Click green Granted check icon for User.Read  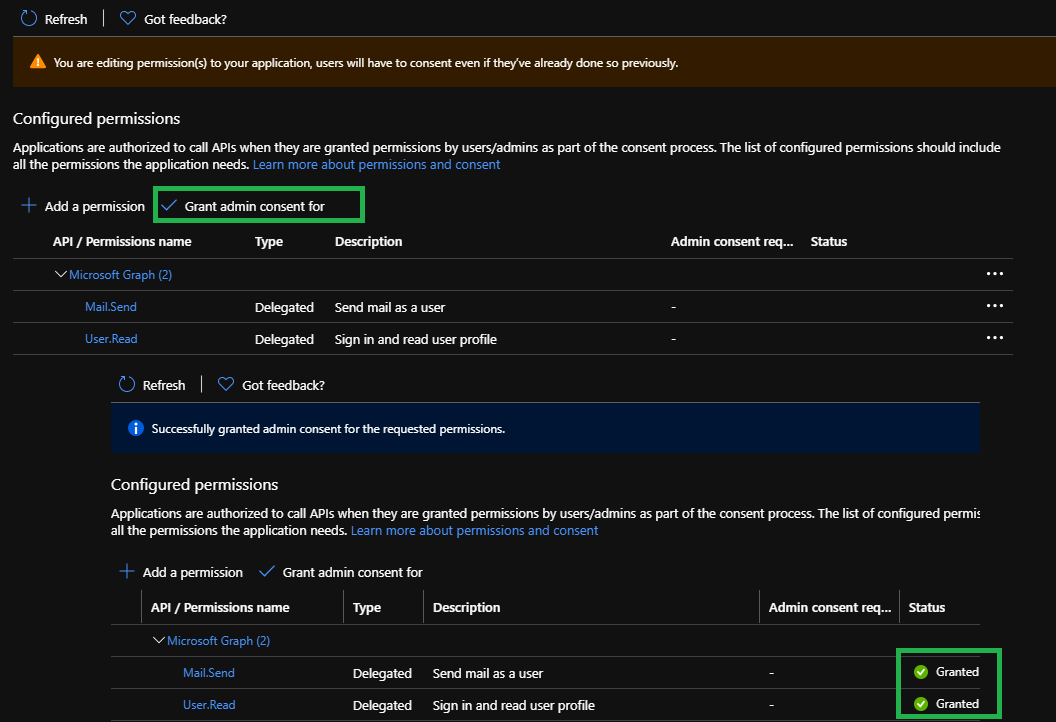921,704
